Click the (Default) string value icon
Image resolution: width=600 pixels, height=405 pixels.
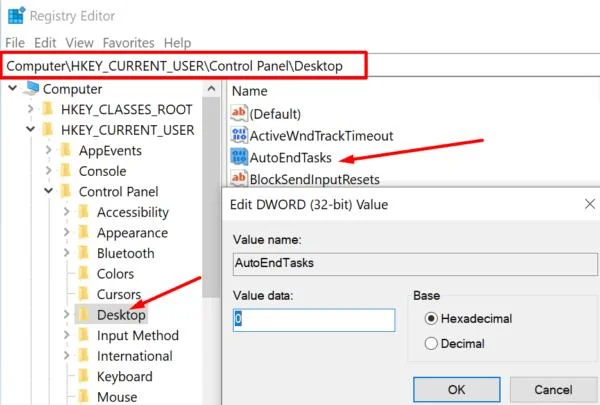(x=239, y=113)
